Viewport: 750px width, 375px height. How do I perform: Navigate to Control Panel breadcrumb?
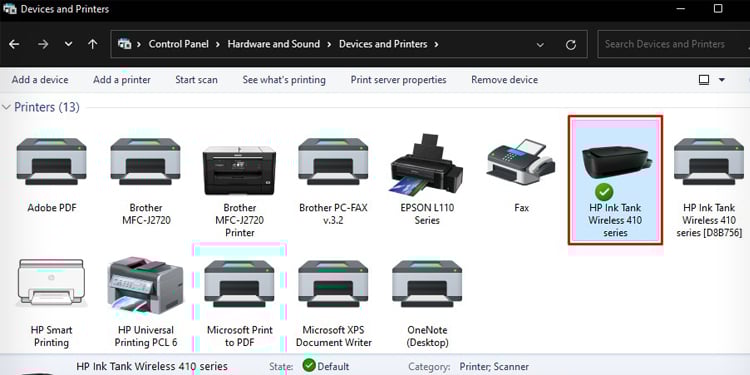(x=179, y=44)
